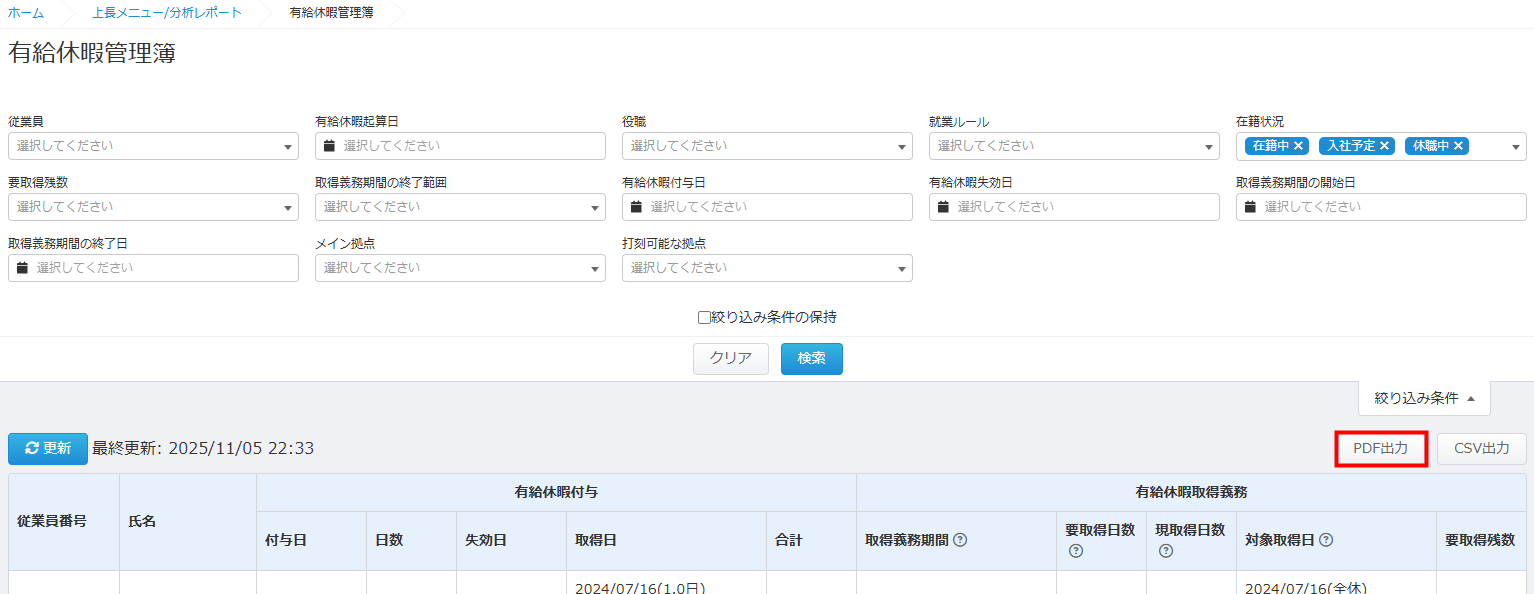Expand the 役職 selection dropdown
1534x594 pixels.
click(767, 146)
